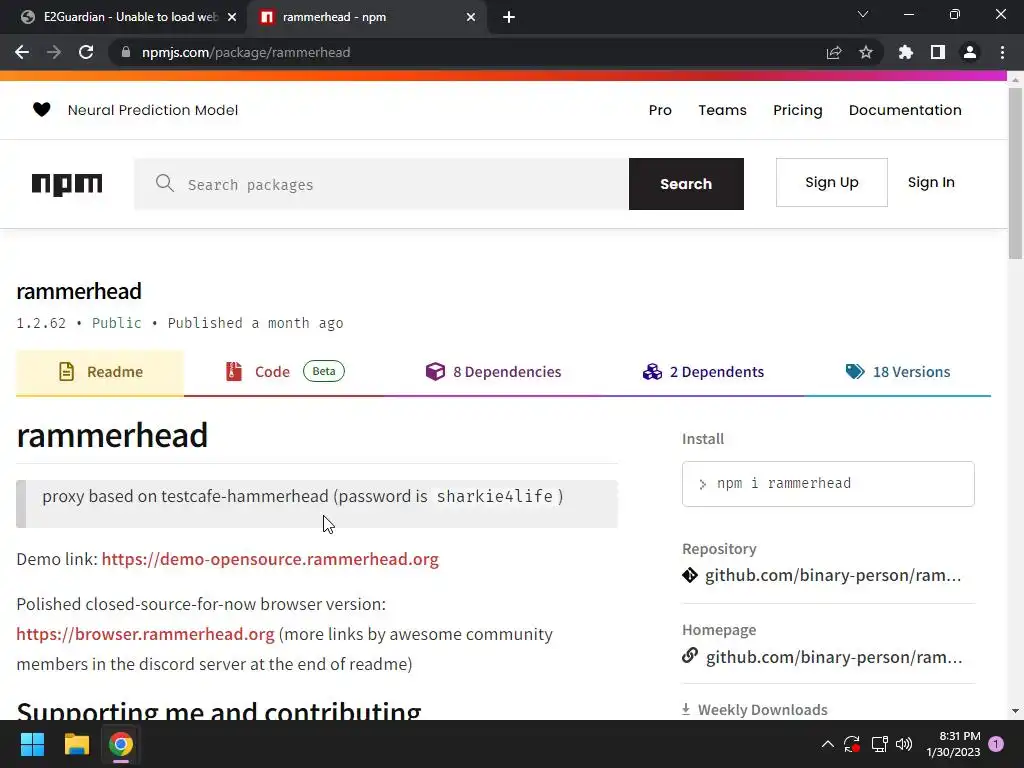Image resolution: width=1024 pixels, height=768 pixels.
Task: Switch to E2Guardian browser tab
Action: tap(124, 17)
